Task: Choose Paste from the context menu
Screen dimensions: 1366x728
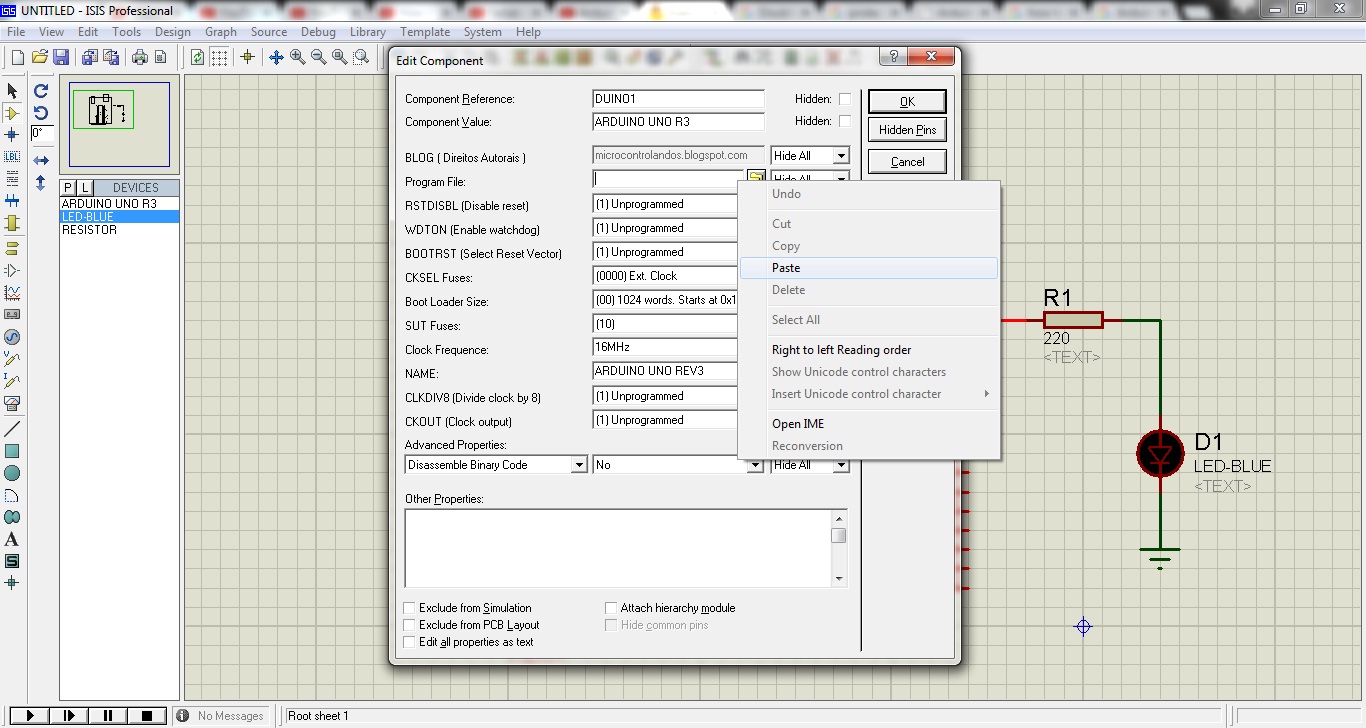Action: pos(869,268)
